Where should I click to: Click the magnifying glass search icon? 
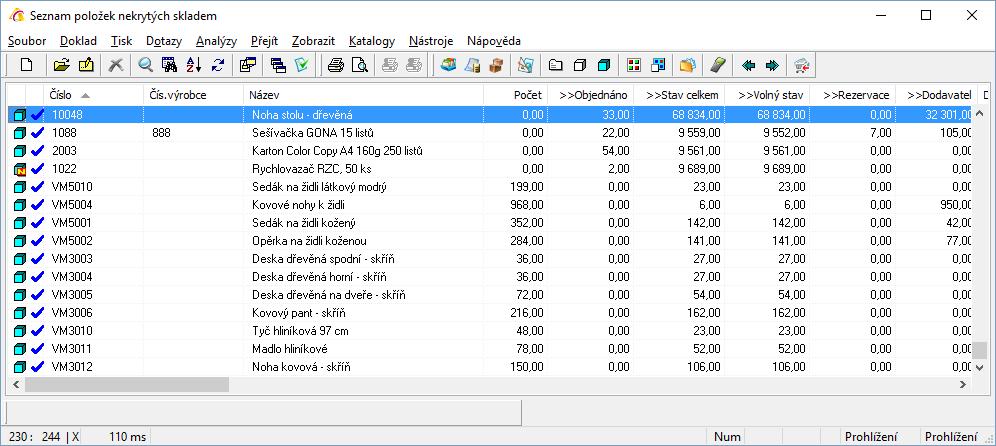(146, 65)
